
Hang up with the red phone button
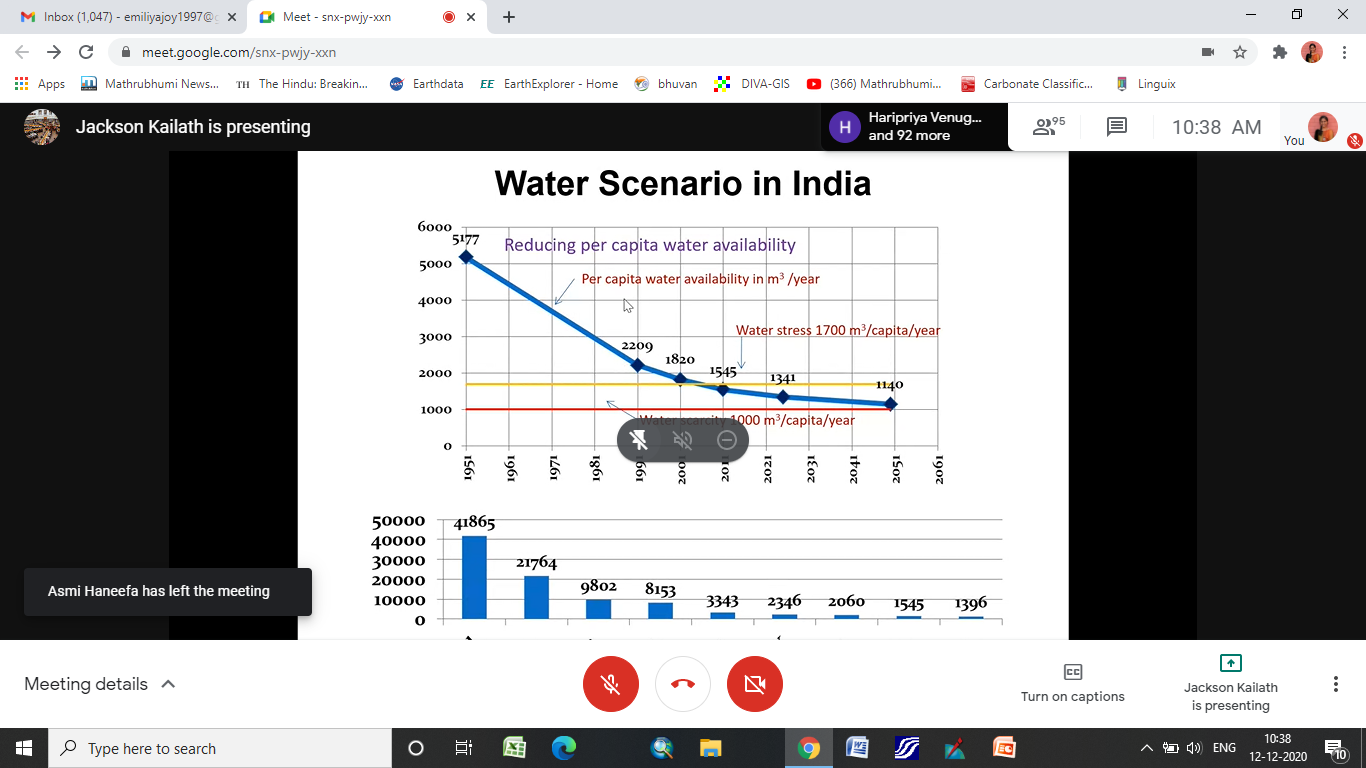tap(683, 684)
